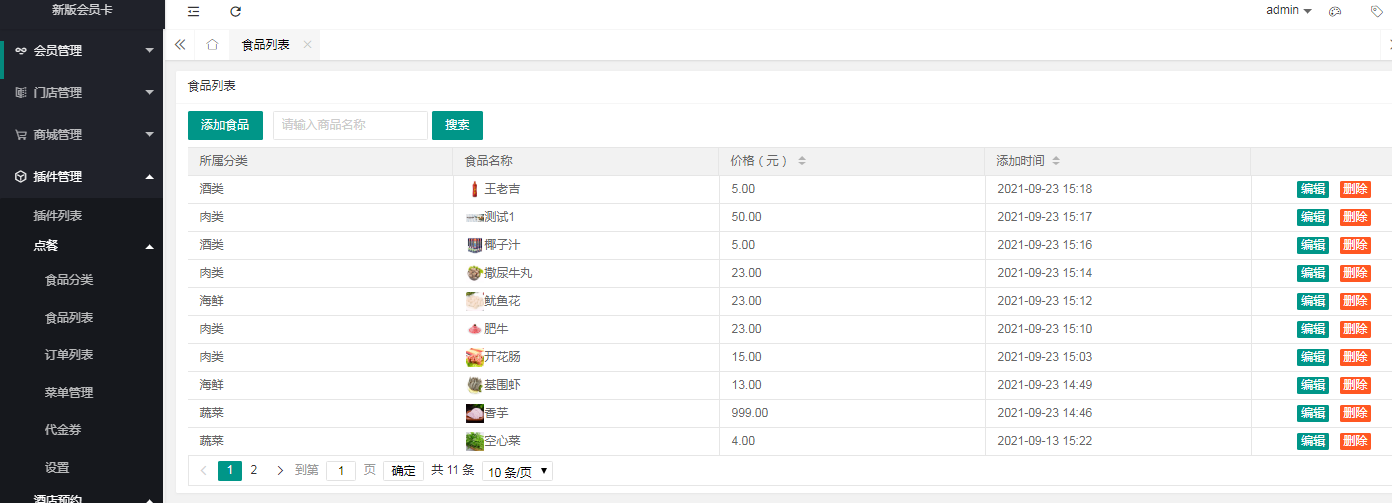
Task: Click the double-left tab scroll arrows
Action: click(x=180, y=45)
